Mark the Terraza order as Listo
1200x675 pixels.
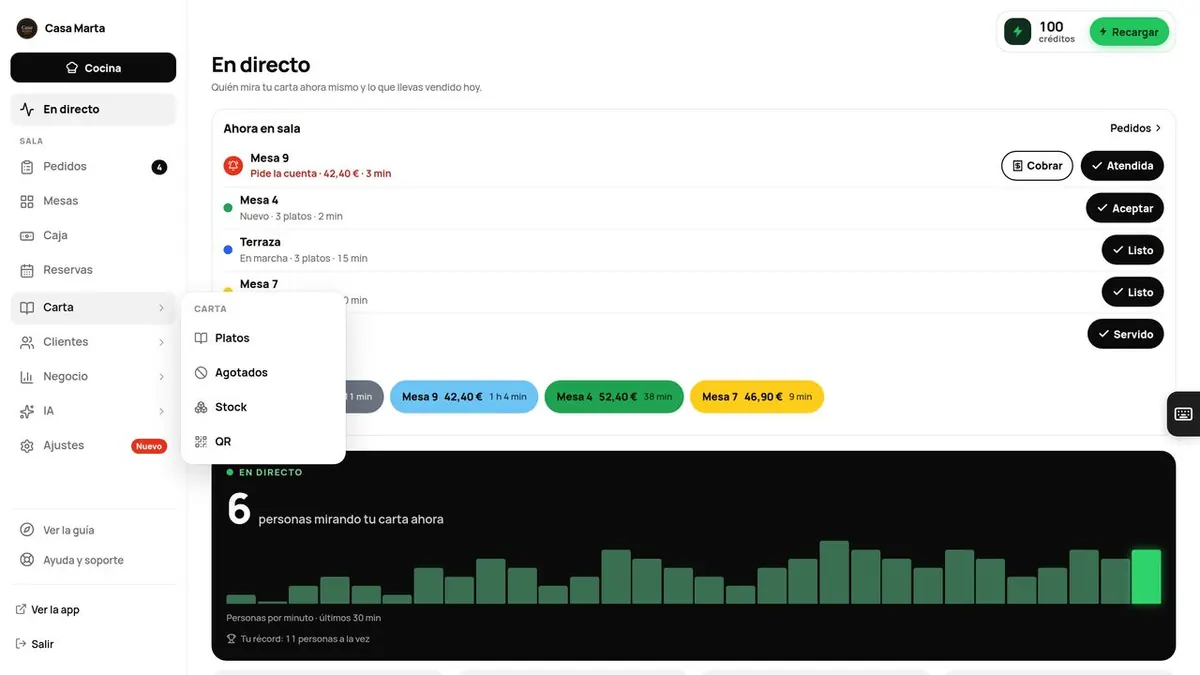tap(1133, 250)
